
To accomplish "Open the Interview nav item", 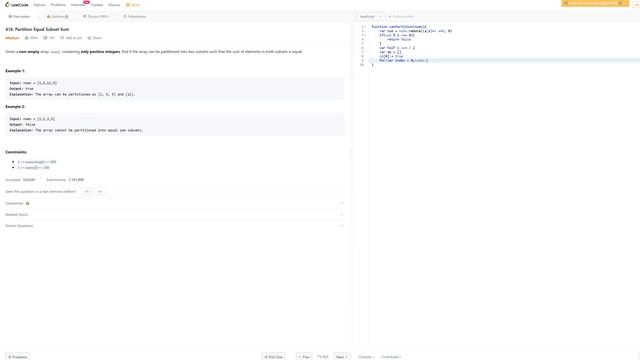I will pyautogui.click(x=78, y=5).
